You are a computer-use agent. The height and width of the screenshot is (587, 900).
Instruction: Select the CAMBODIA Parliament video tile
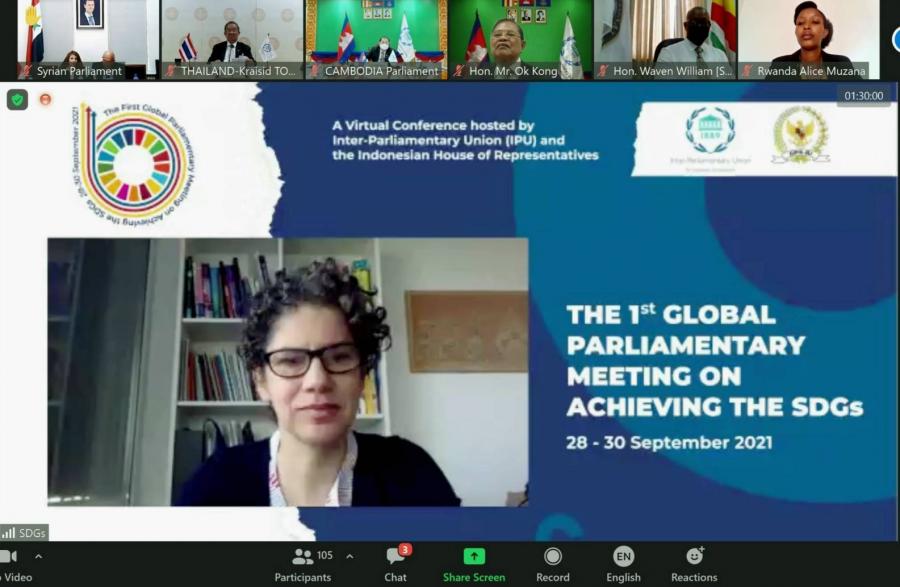pos(375,40)
